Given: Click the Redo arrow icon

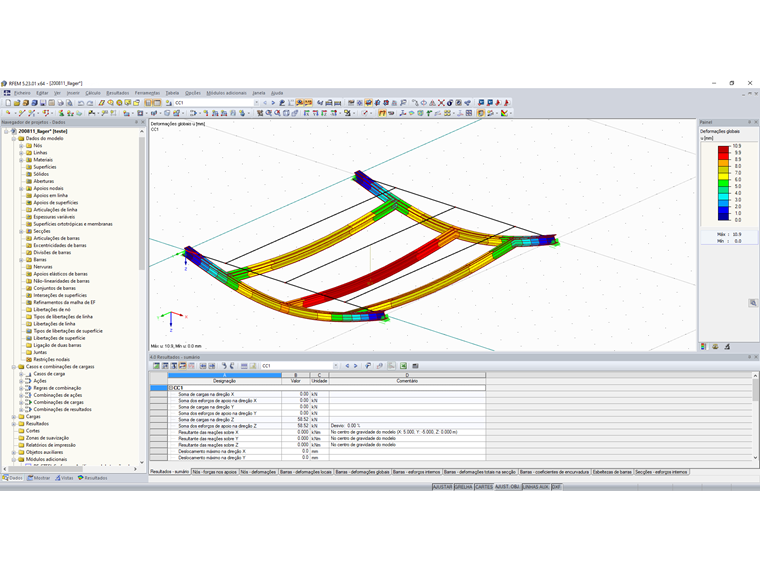Looking at the screenshot, I should [90, 103].
